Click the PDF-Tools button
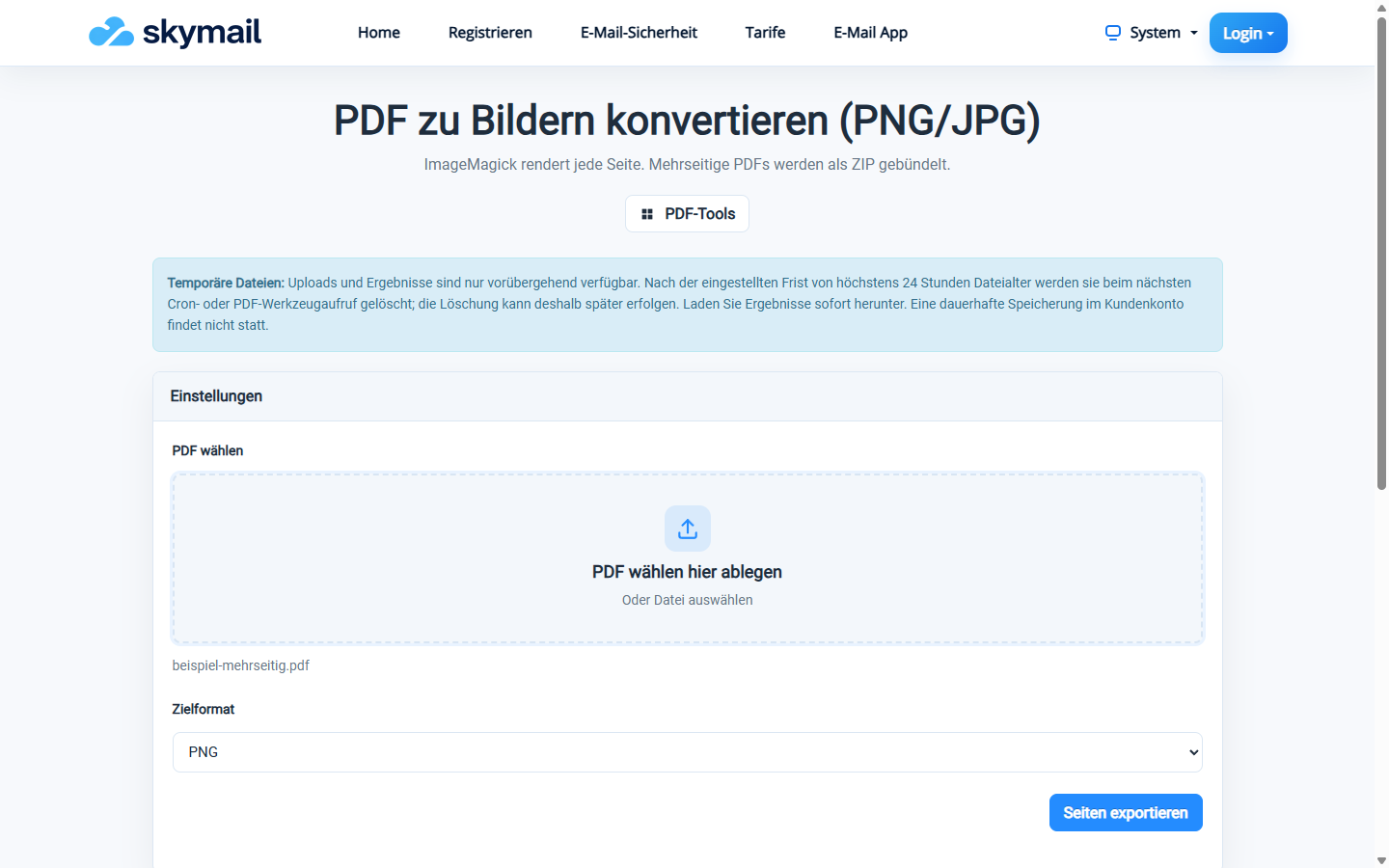Viewport: 1389px width, 868px height. tap(688, 214)
